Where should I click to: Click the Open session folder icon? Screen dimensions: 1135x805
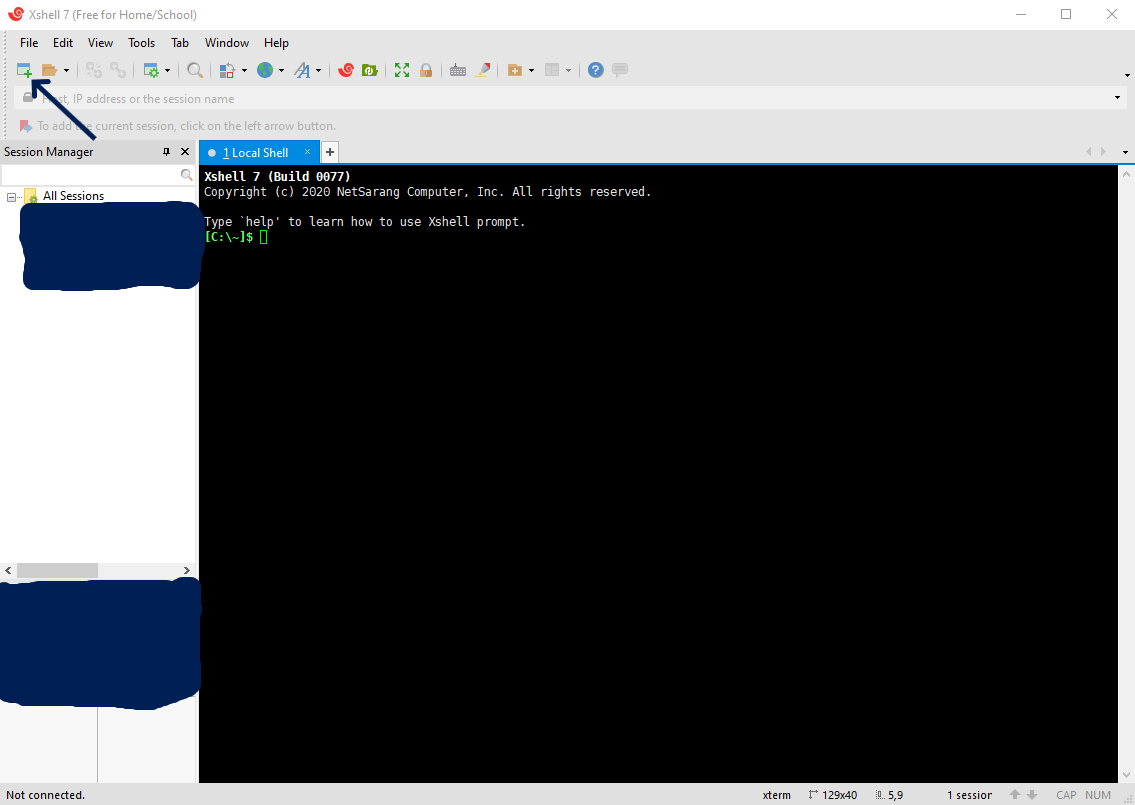tap(49, 70)
